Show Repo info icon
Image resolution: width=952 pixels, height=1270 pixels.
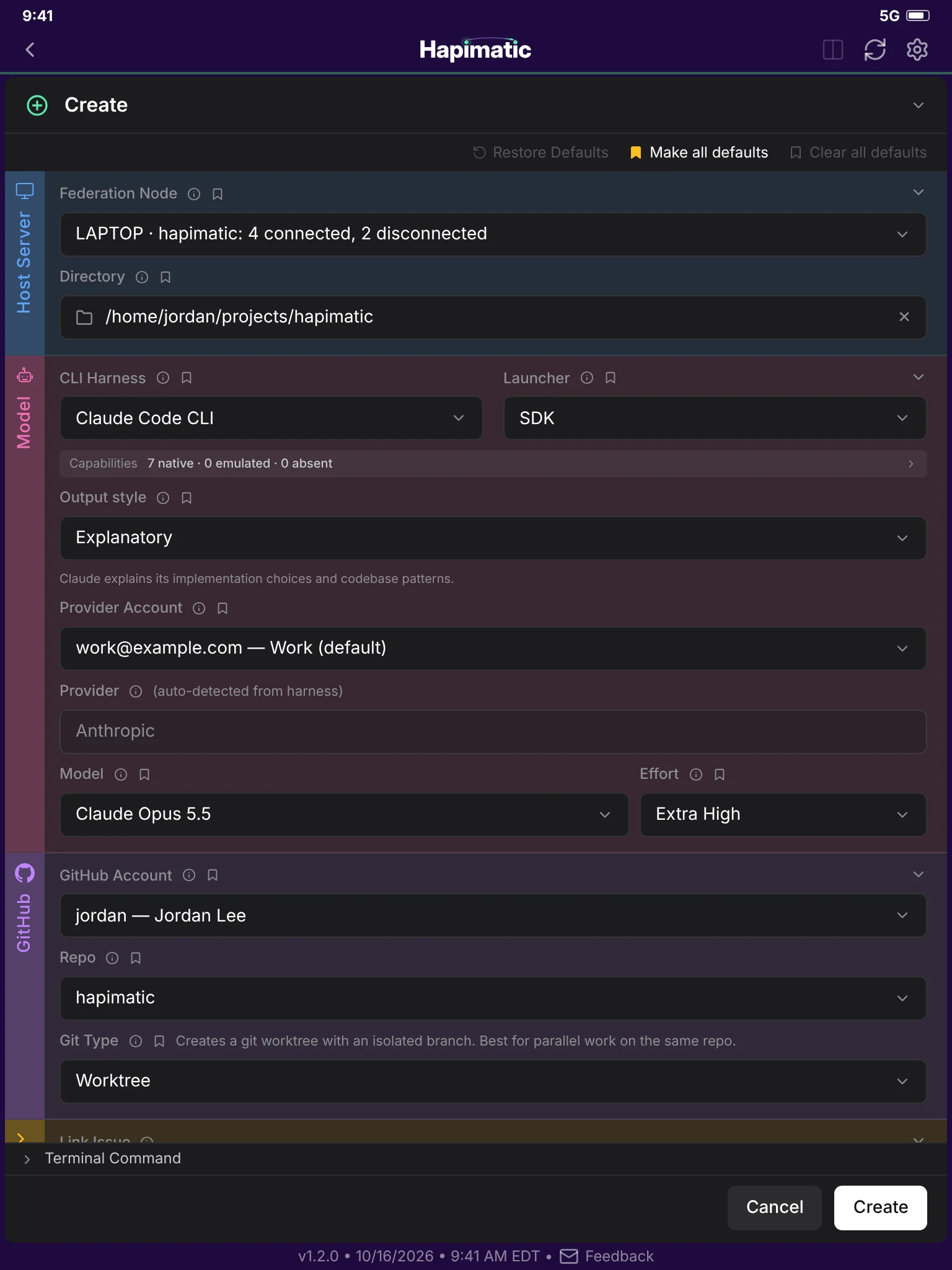click(112, 958)
